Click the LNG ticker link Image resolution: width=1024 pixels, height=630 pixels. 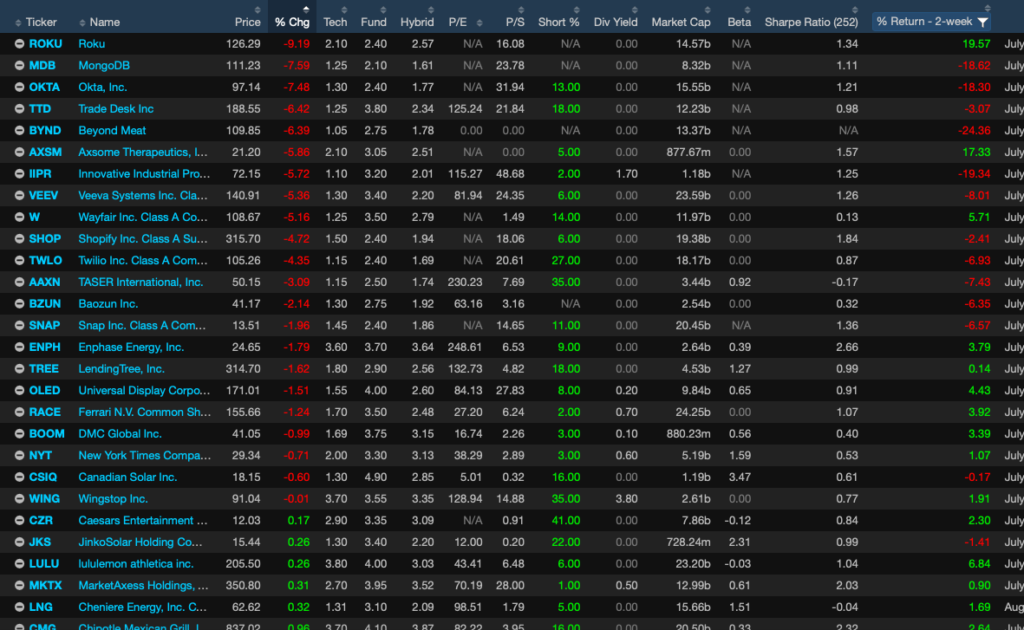[x=40, y=607]
